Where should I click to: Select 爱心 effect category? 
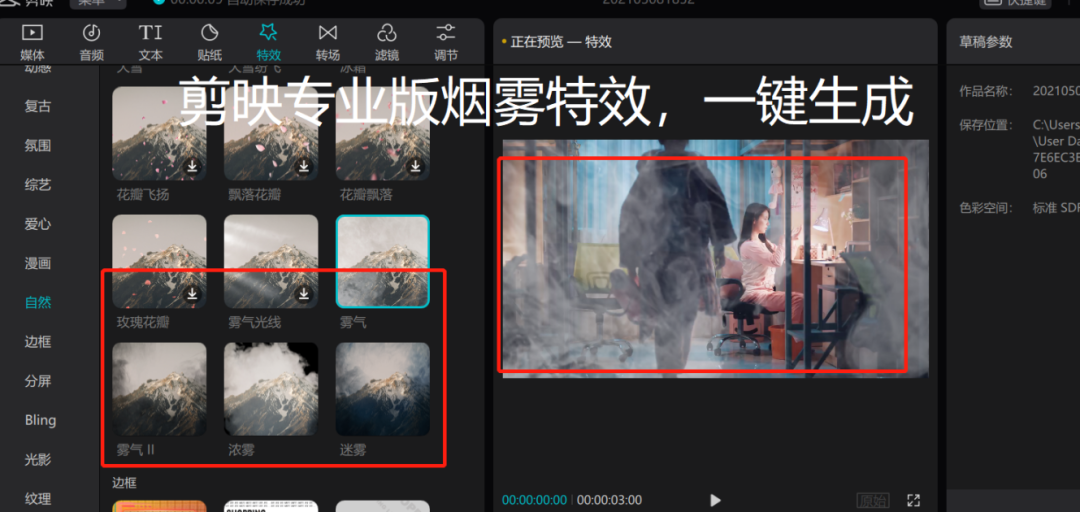38,224
